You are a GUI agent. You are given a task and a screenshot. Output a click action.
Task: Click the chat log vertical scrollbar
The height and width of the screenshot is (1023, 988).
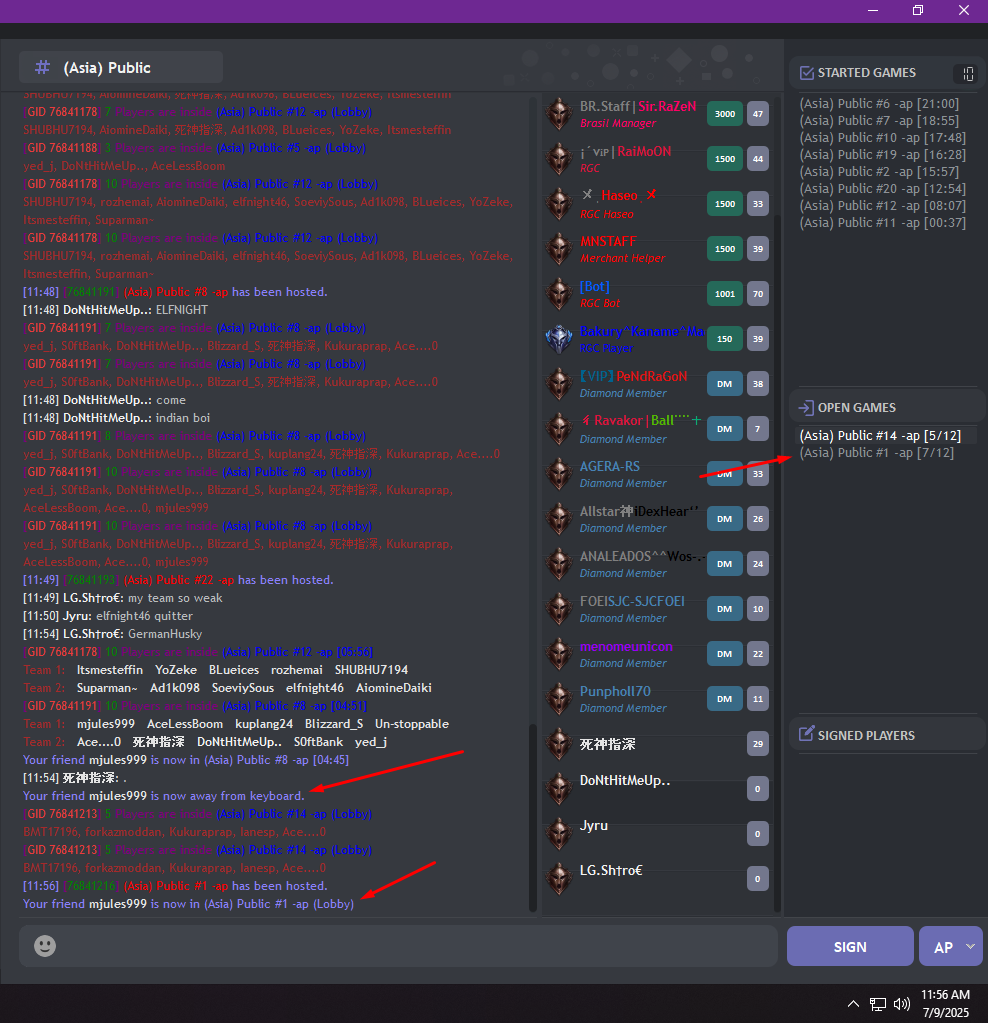533,816
